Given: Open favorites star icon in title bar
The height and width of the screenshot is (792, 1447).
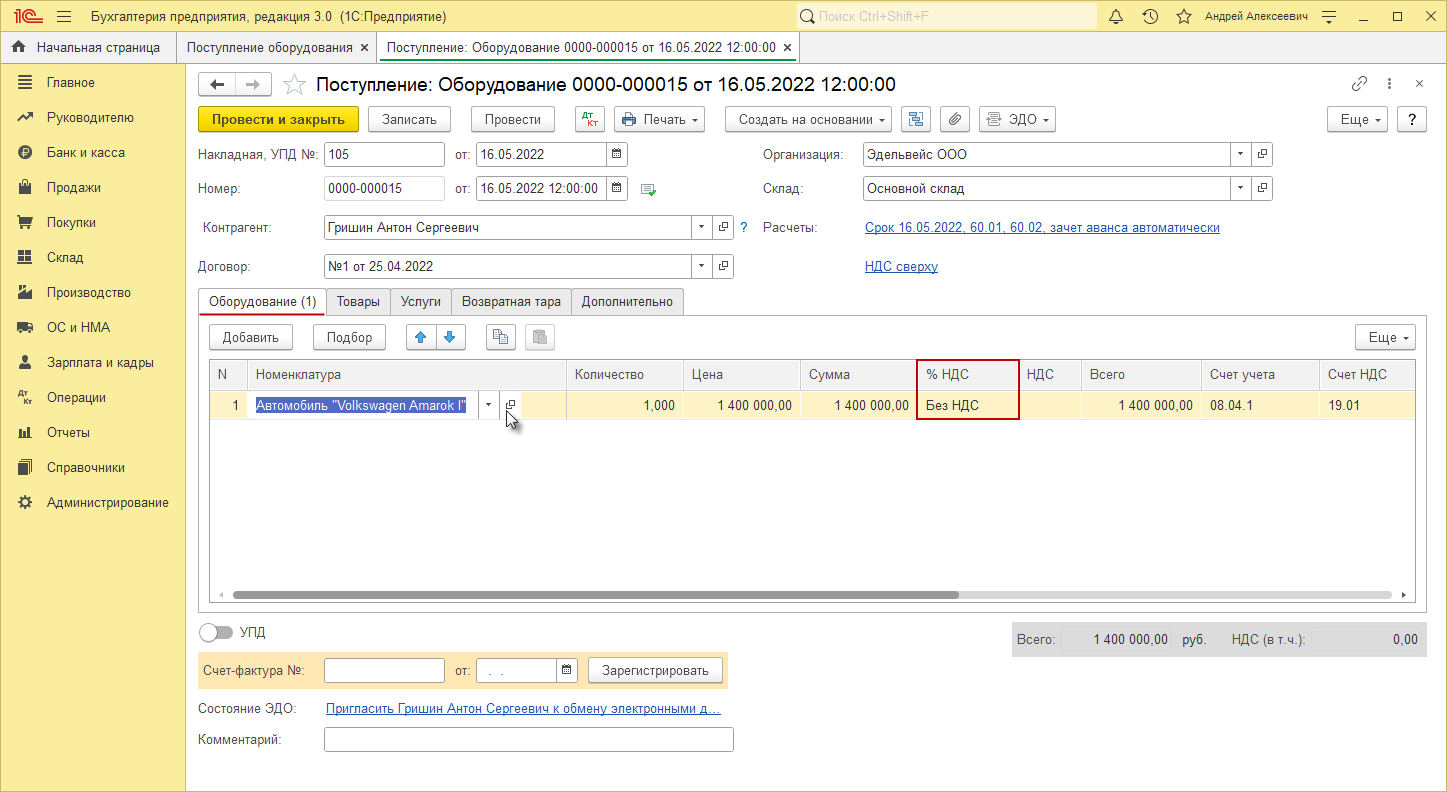Looking at the screenshot, I should pyautogui.click(x=1184, y=17).
